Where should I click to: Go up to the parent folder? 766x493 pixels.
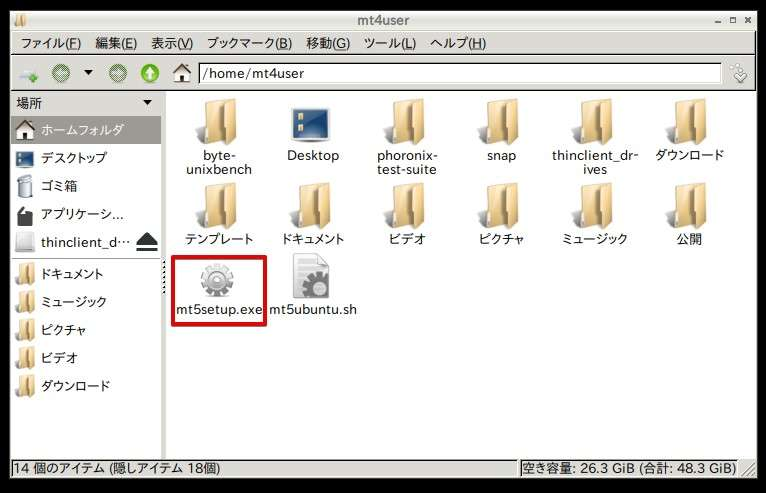[150, 74]
